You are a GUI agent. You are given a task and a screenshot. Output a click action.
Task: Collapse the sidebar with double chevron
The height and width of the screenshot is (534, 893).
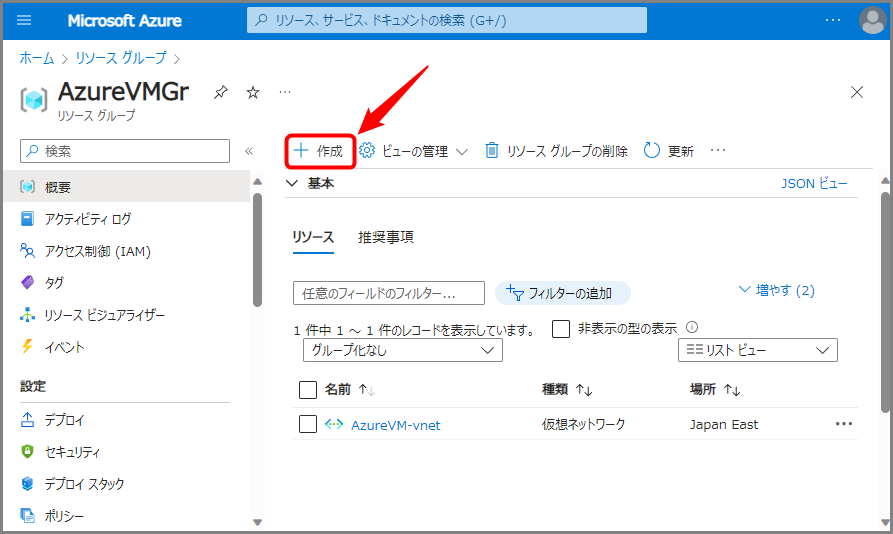click(x=249, y=151)
